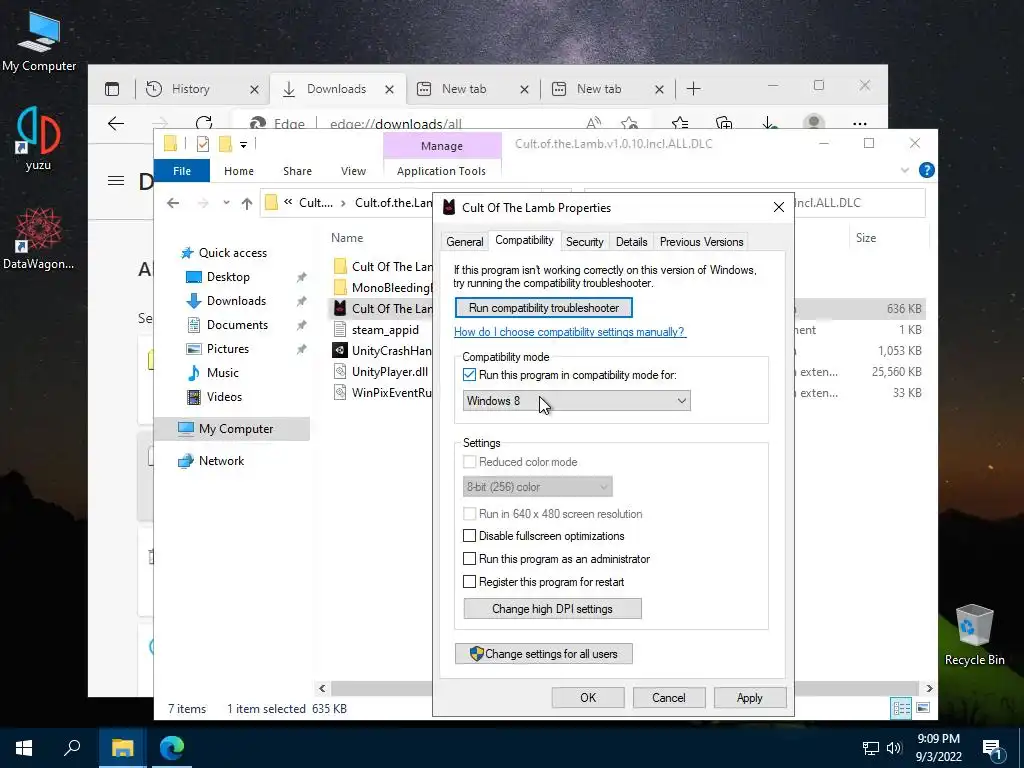1024x768 pixels.
Task: Click the Explorer horizontal scrollbar right arrow
Action: [929, 688]
